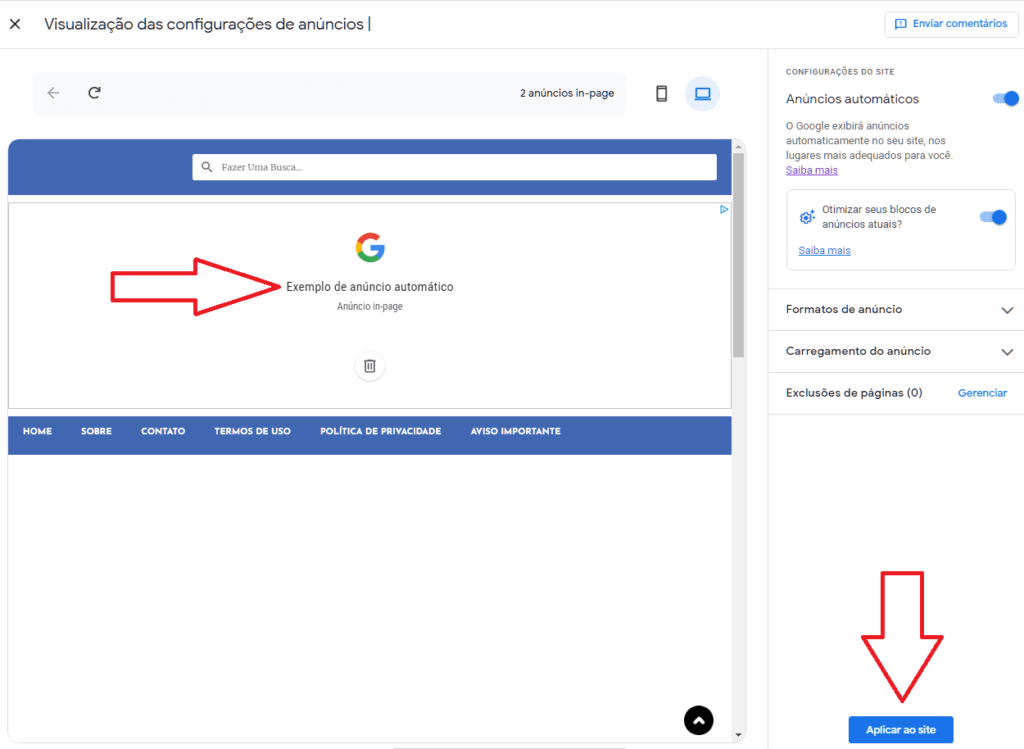Delete the in-page ad with trash icon
Viewport: 1024px width, 749px height.
370,366
